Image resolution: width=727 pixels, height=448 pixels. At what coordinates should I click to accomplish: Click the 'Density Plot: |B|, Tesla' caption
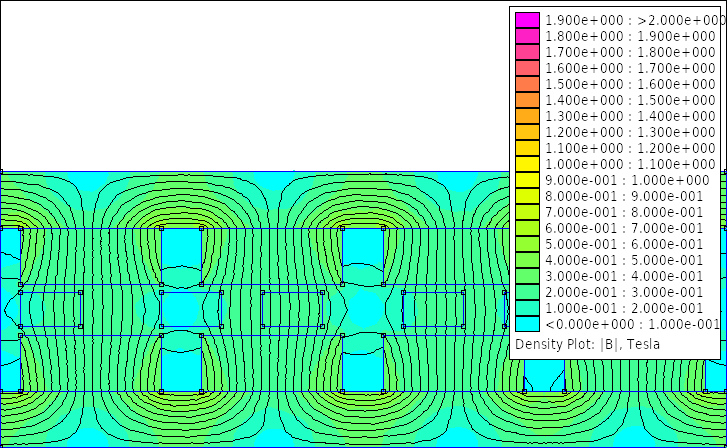587,344
